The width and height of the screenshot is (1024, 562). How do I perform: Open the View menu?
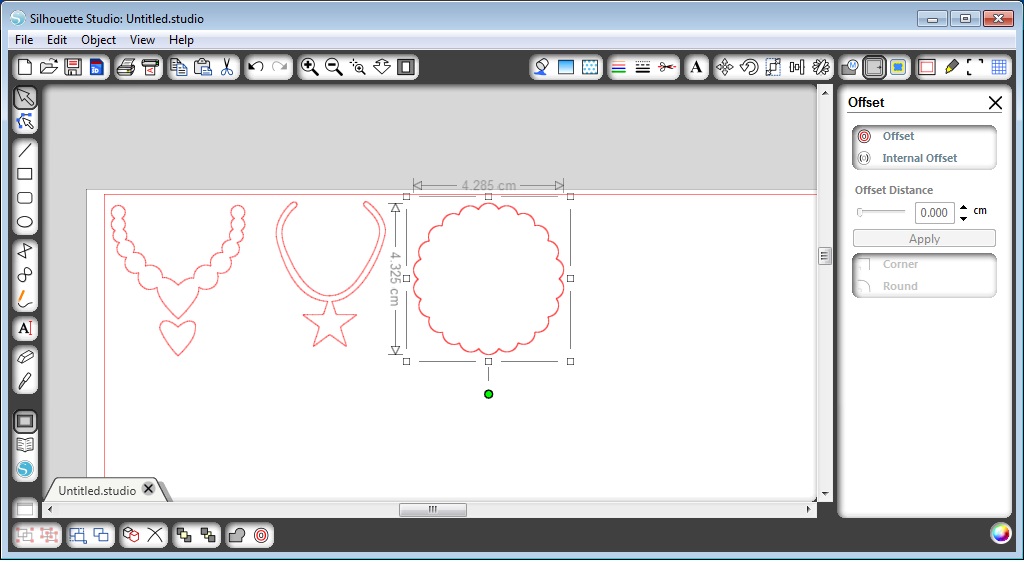pyautogui.click(x=142, y=40)
